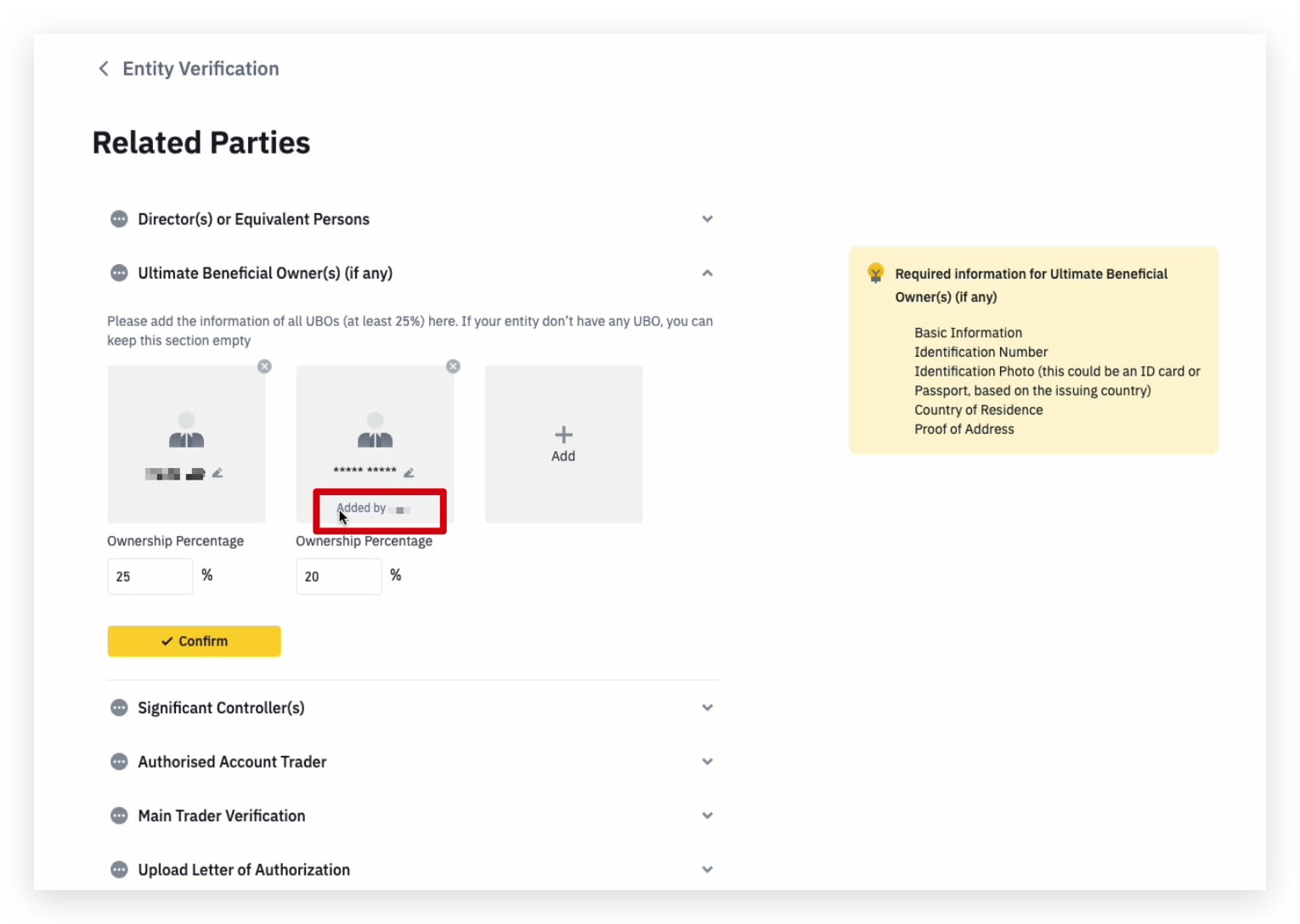The image size is (1300, 924).
Task: Click the first UBO person avatar
Action: pyautogui.click(x=186, y=431)
